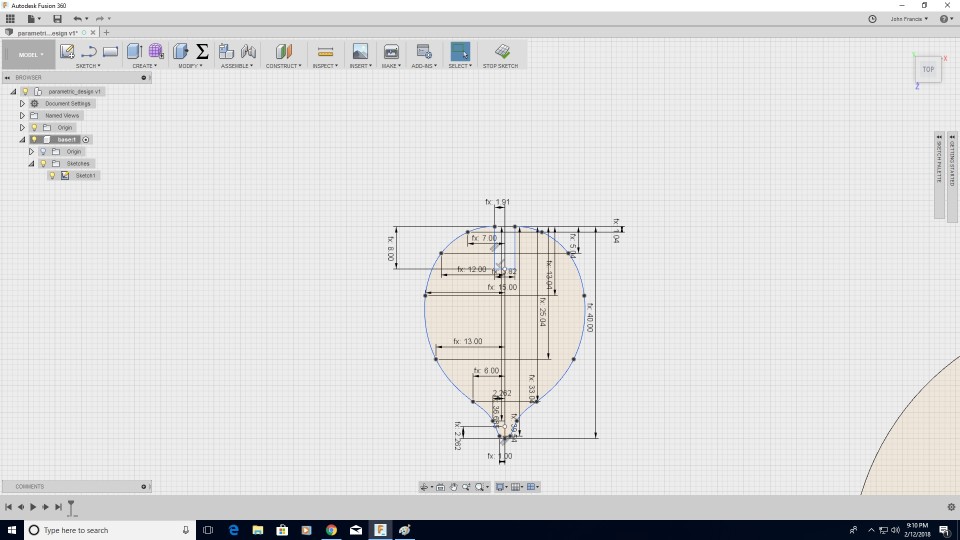Jump to the timeline beginning
The image size is (960, 540).
(9, 507)
